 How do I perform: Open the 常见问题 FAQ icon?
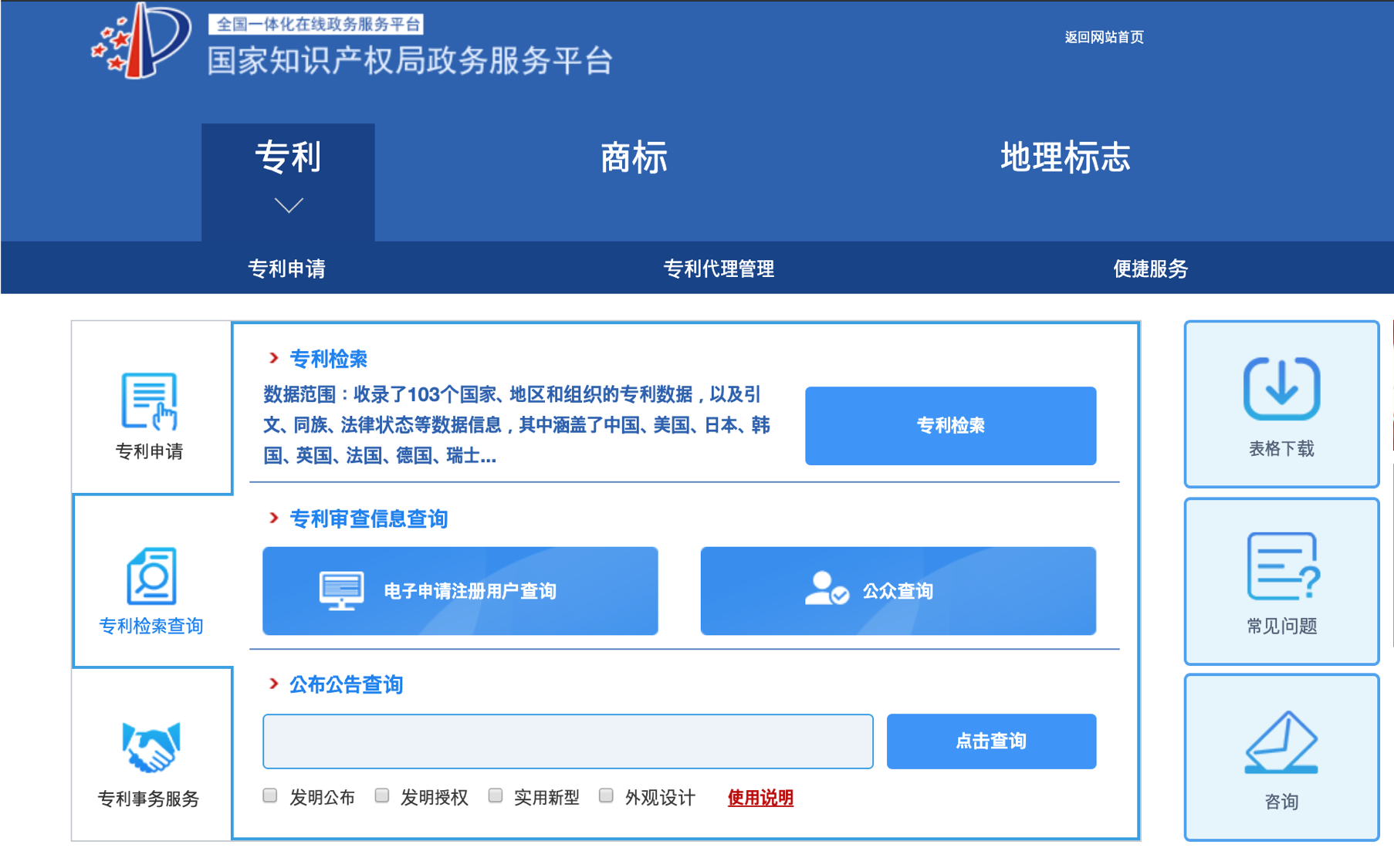click(1281, 566)
